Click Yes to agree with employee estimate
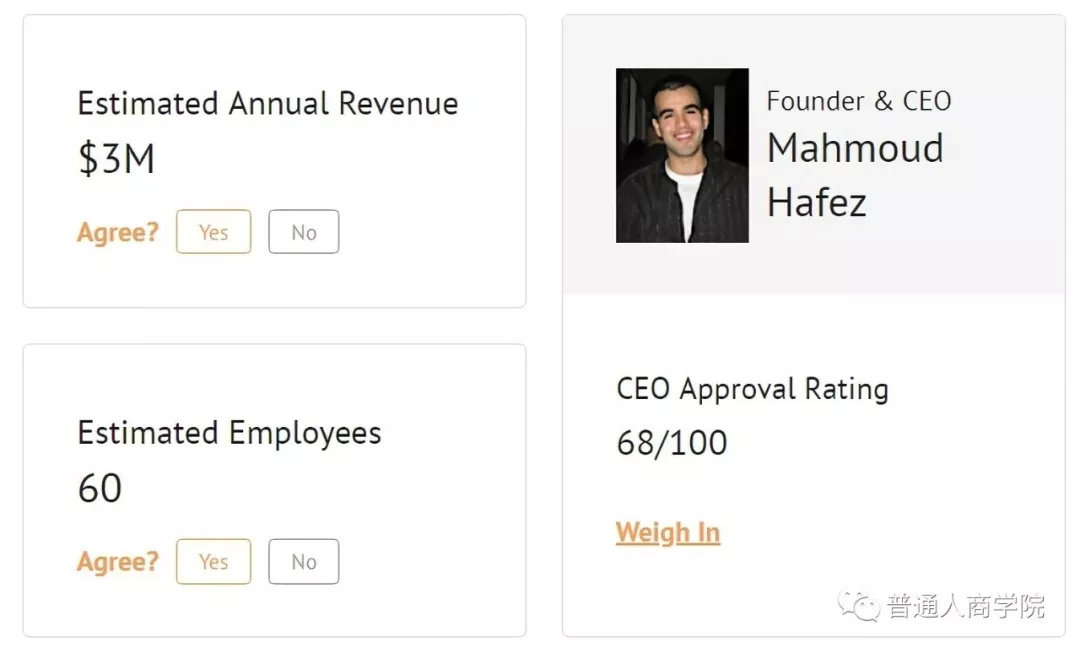This screenshot has height=653, width=1080. 213,562
